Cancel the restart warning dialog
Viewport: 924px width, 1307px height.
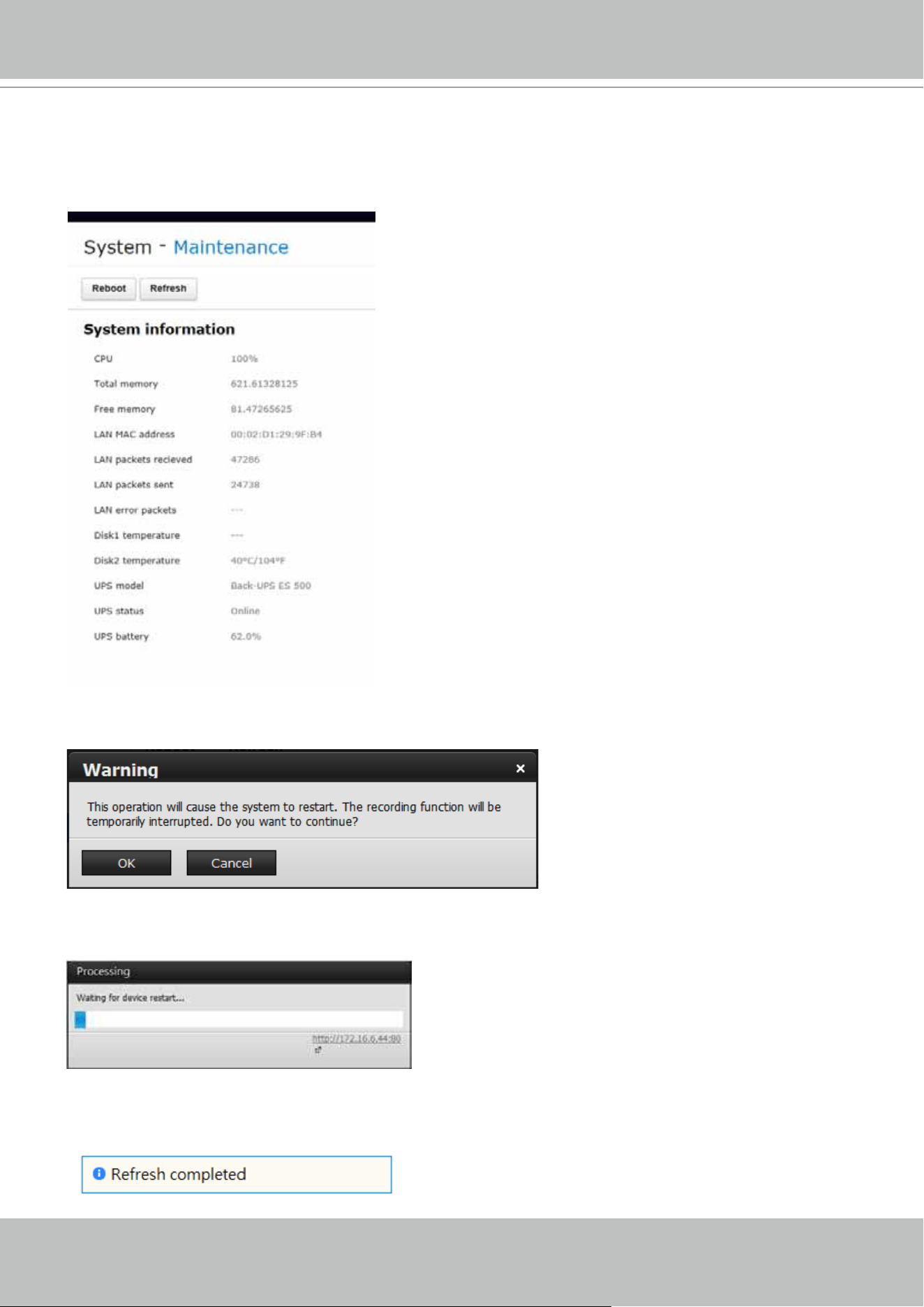coord(232,863)
